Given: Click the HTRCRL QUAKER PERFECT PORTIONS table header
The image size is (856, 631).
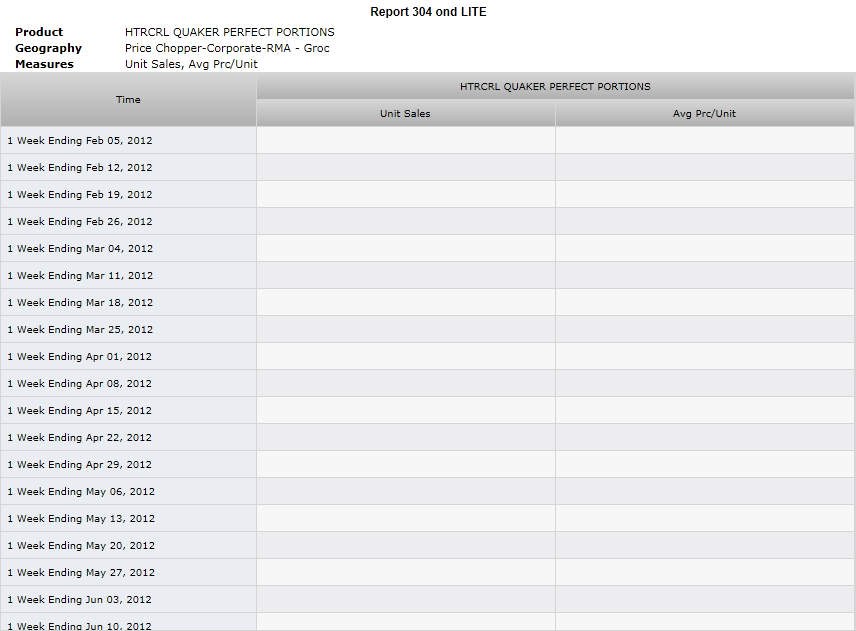Looking at the screenshot, I should click(x=555, y=86).
